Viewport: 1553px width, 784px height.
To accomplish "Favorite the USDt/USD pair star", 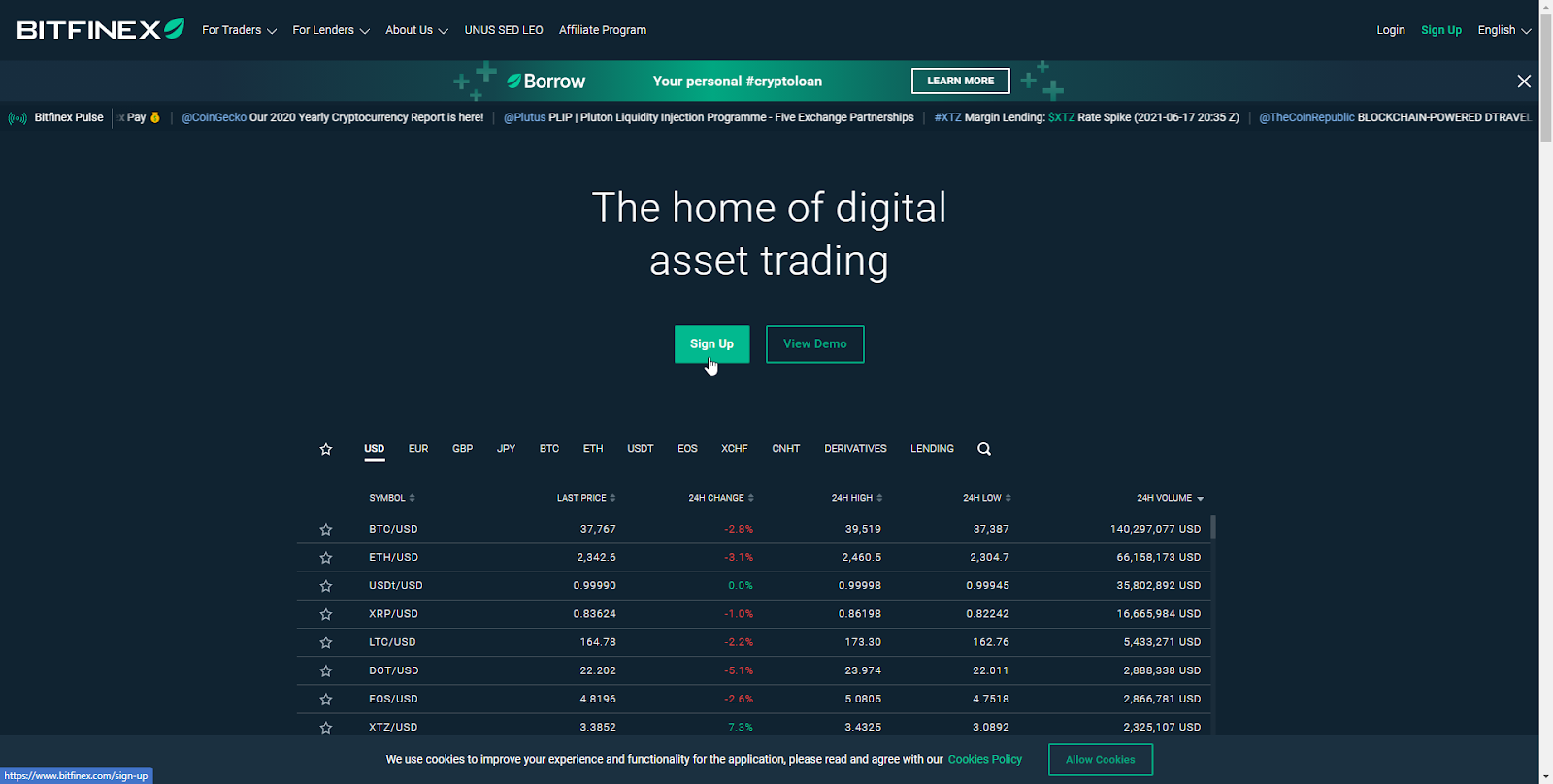I will [326, 586].
